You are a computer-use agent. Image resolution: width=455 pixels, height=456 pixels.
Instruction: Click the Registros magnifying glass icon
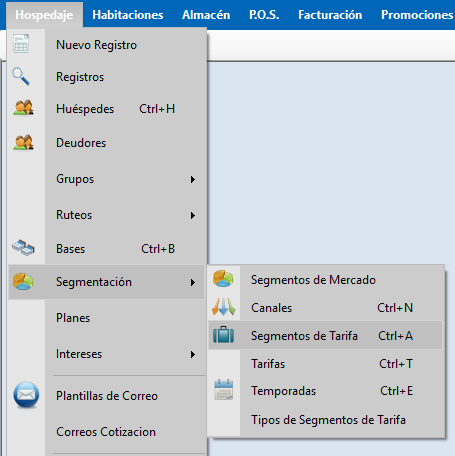click(x=21, y=76)
